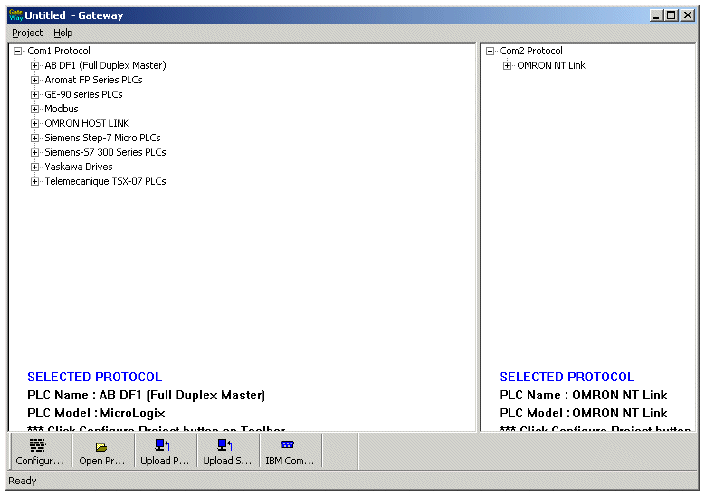
Task: Click the Com1 Protocol root label
Action: [x=59, y=51]
